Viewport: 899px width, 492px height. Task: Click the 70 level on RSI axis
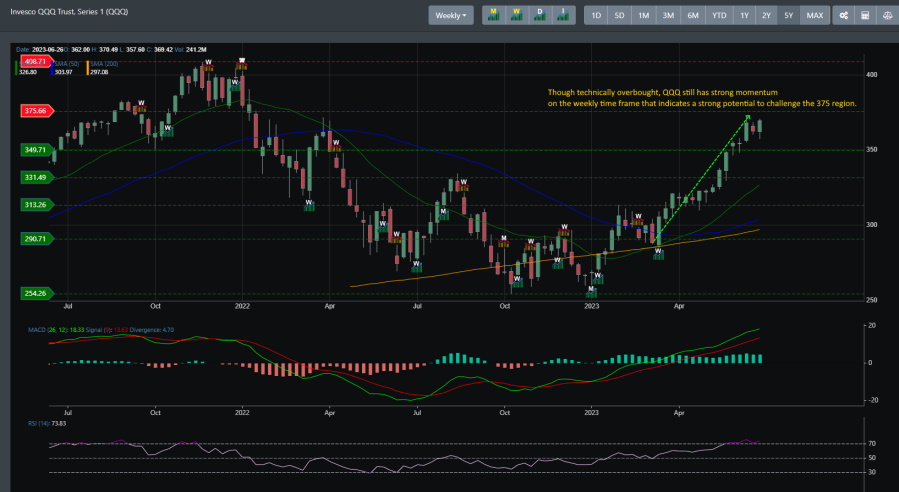871,443
